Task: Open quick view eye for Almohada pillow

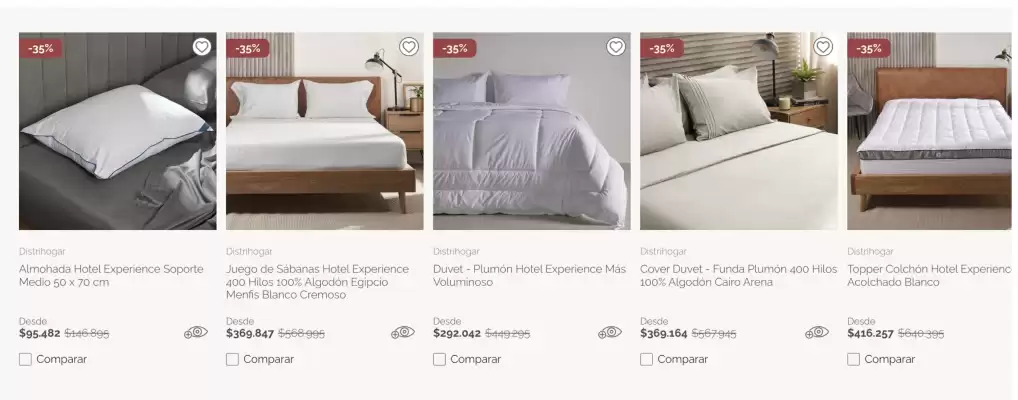Action: pyautogui.click(x=196, y=332)
